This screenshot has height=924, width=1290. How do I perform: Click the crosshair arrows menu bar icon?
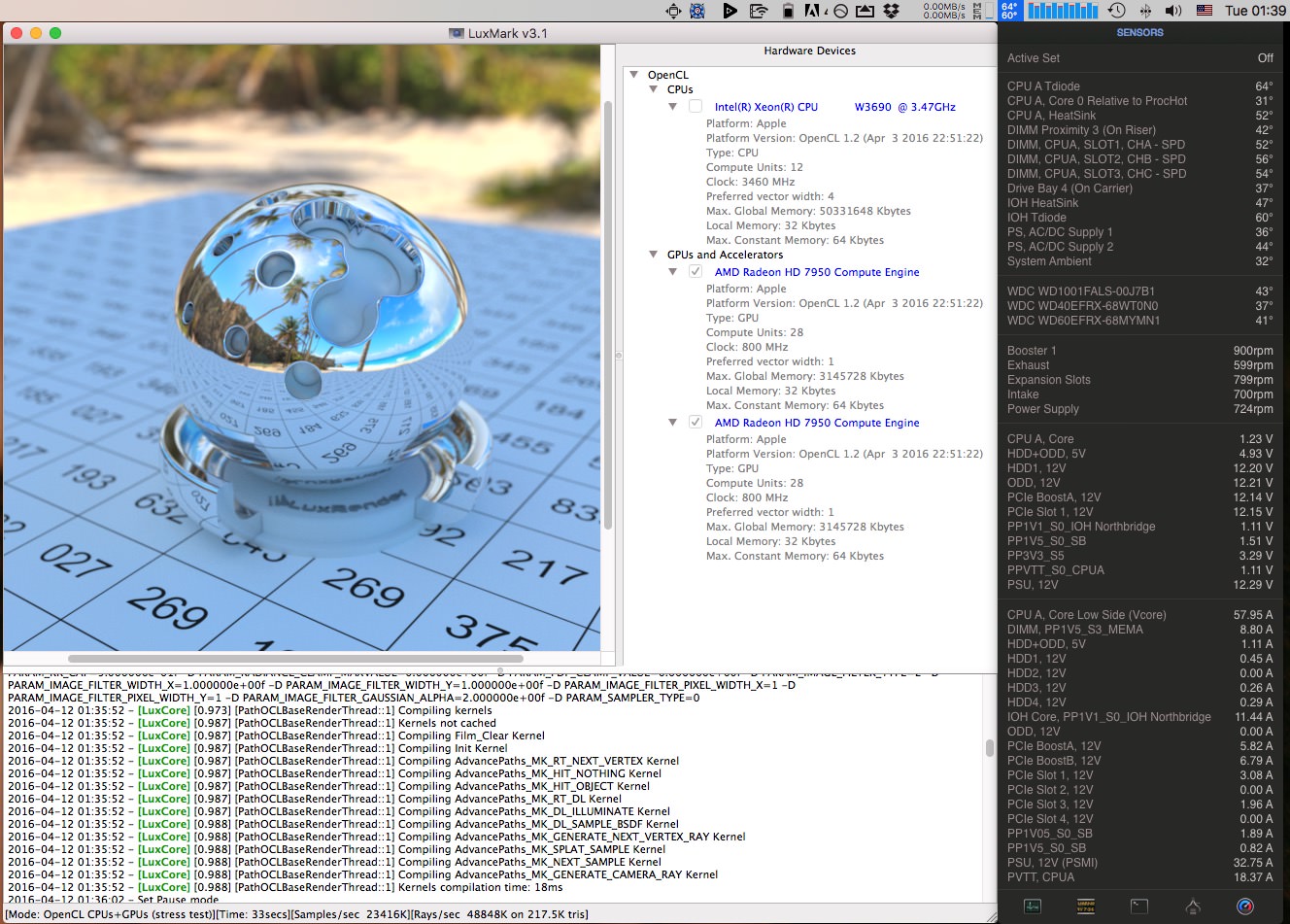click(673, 11)
